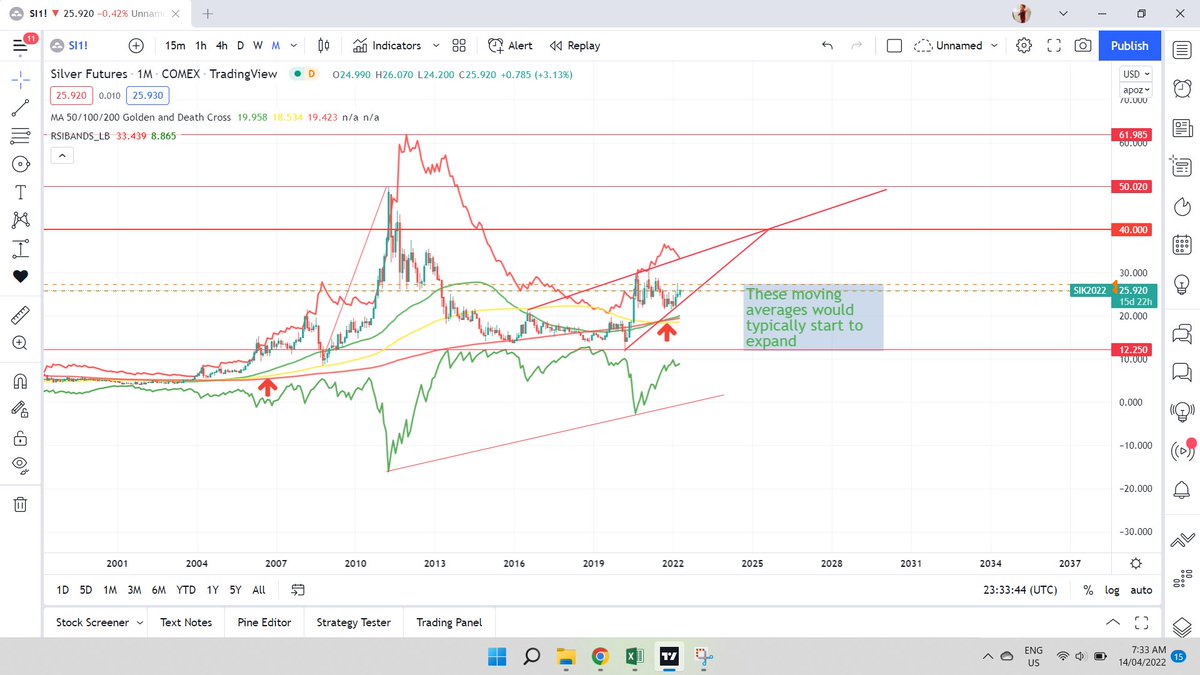Open the News panel icon
This screenshot has height=675, width=1200.
coord(1181,127)
